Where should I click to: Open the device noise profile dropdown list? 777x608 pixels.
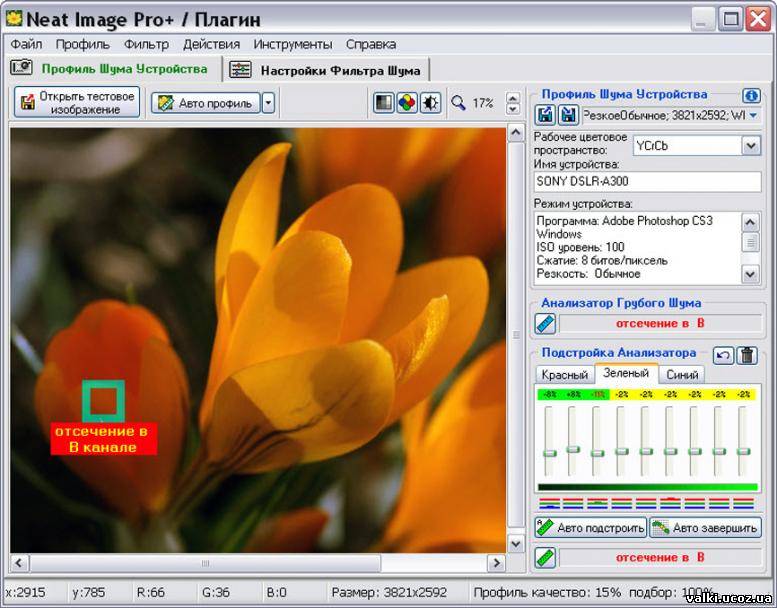coord(752,115)
